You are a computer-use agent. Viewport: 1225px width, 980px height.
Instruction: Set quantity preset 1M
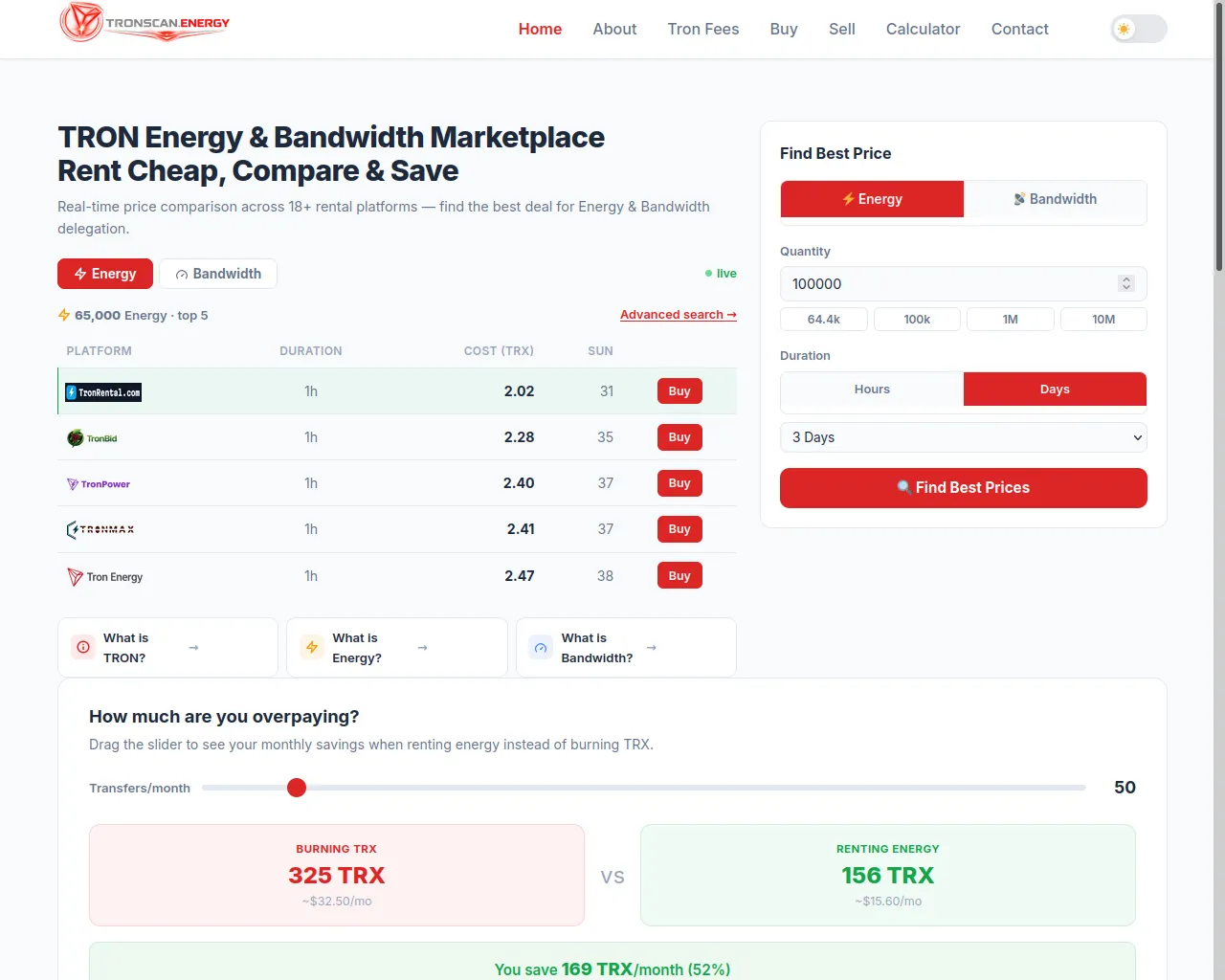pyautogui.click(x=1011, y=320)
